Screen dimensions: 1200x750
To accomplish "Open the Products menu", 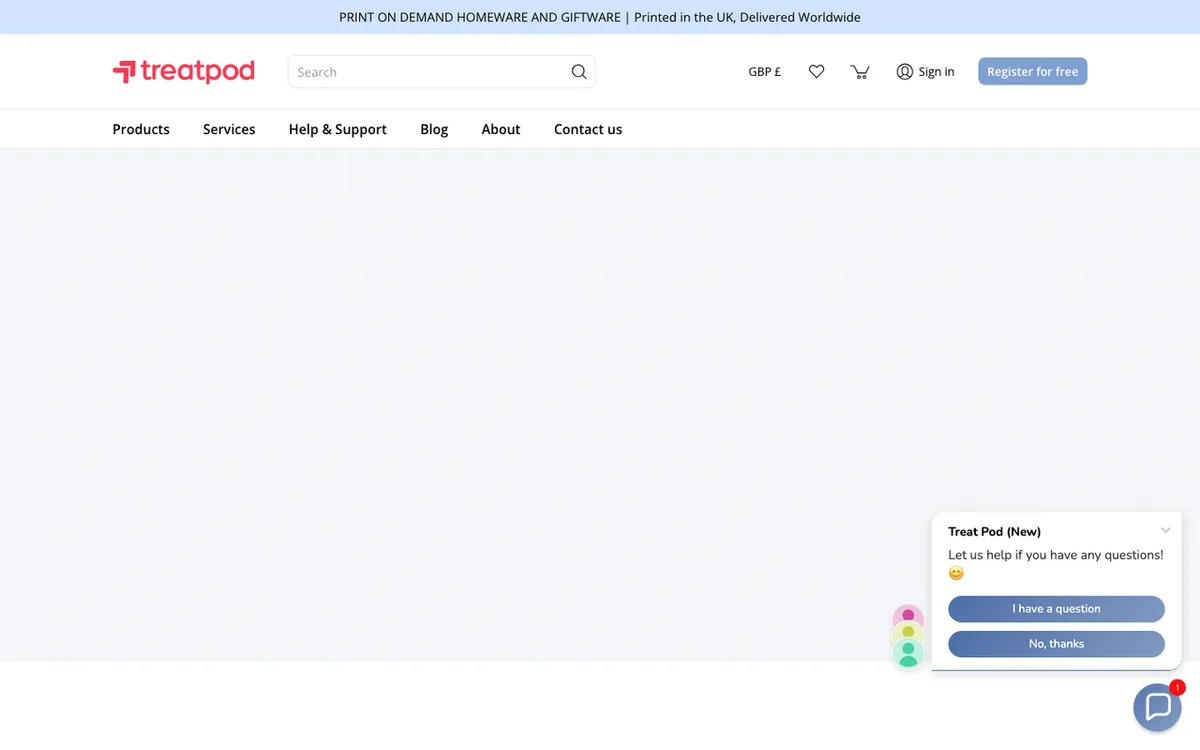I will [x=141, y=129].
